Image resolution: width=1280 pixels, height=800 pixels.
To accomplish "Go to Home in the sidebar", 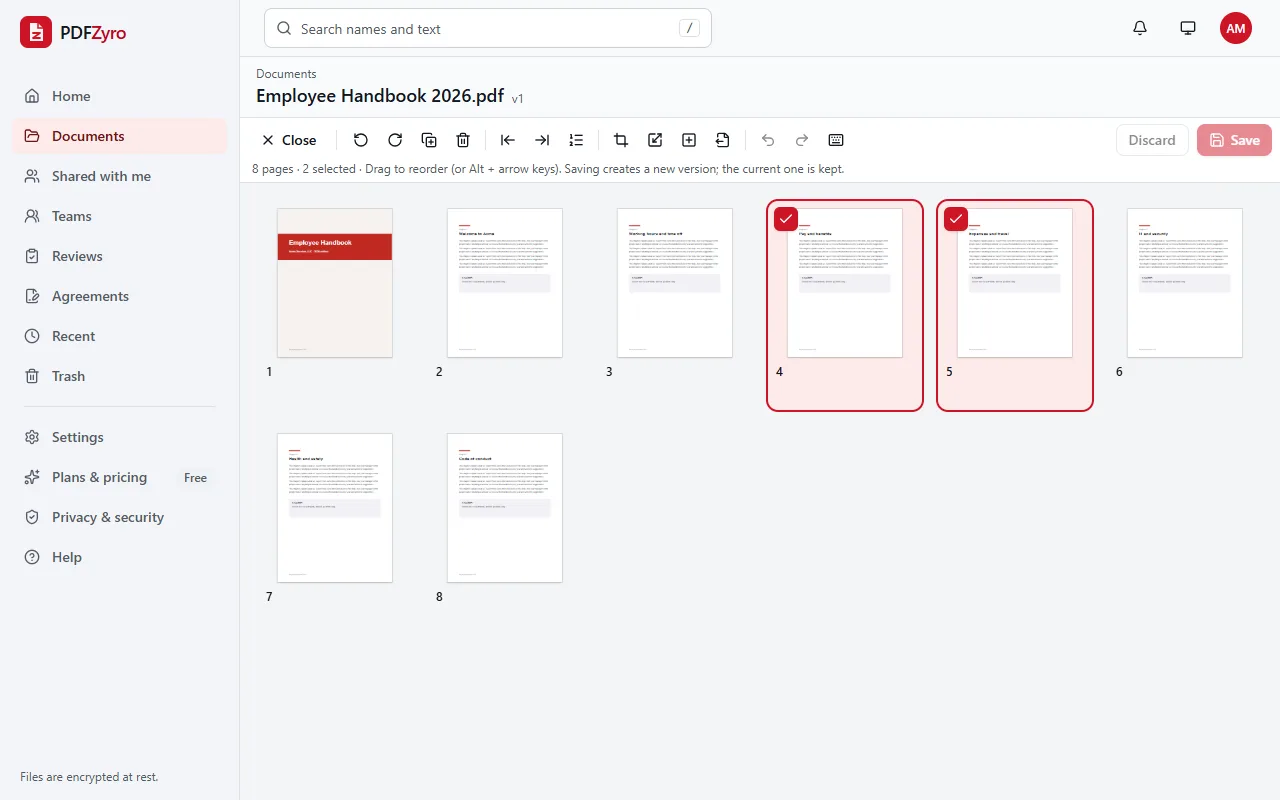I will [x=120, y=96].
